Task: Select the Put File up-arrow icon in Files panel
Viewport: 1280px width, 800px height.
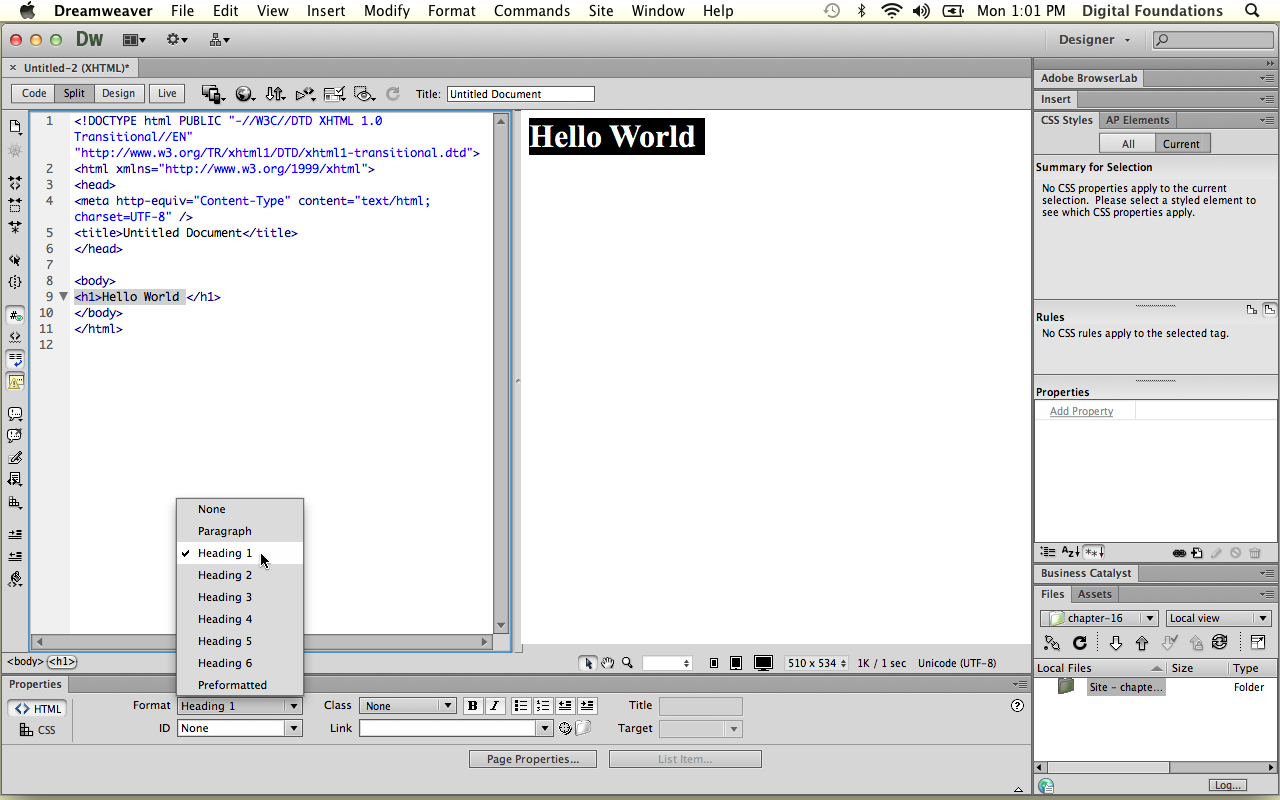Action: [1143, 643]
